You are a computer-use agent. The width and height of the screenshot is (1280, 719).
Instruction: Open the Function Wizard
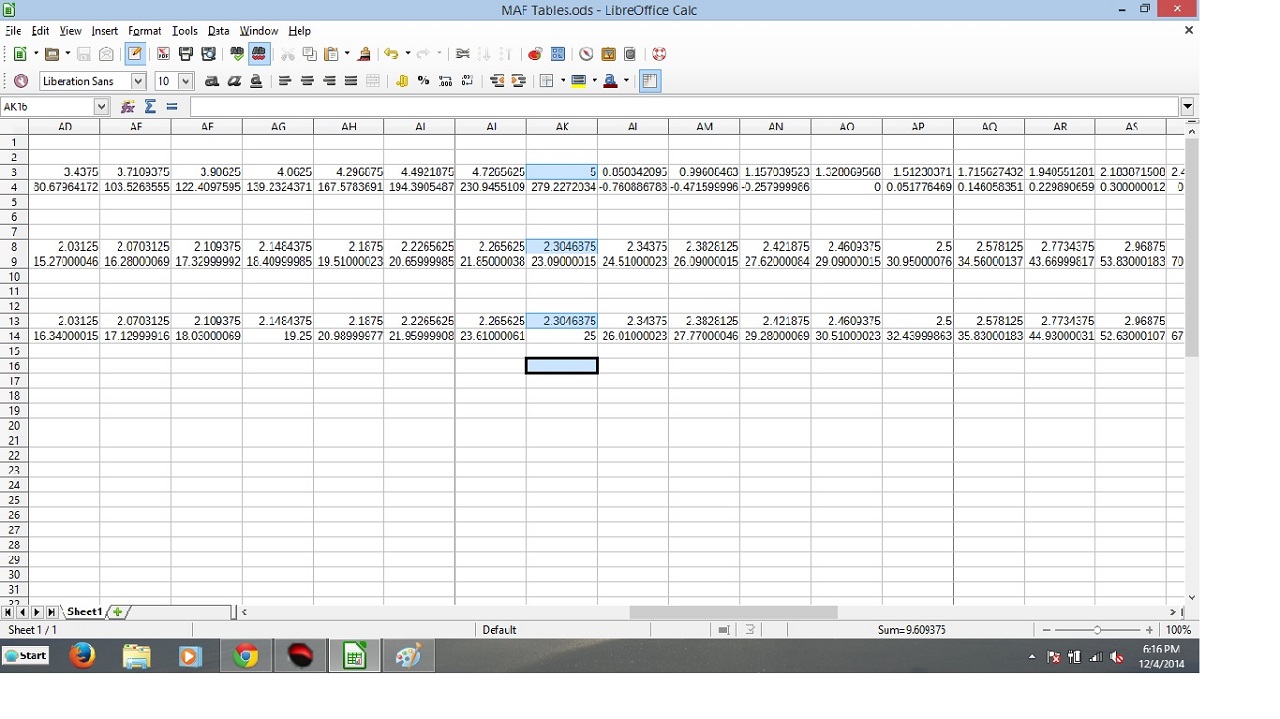pos(128,107)
